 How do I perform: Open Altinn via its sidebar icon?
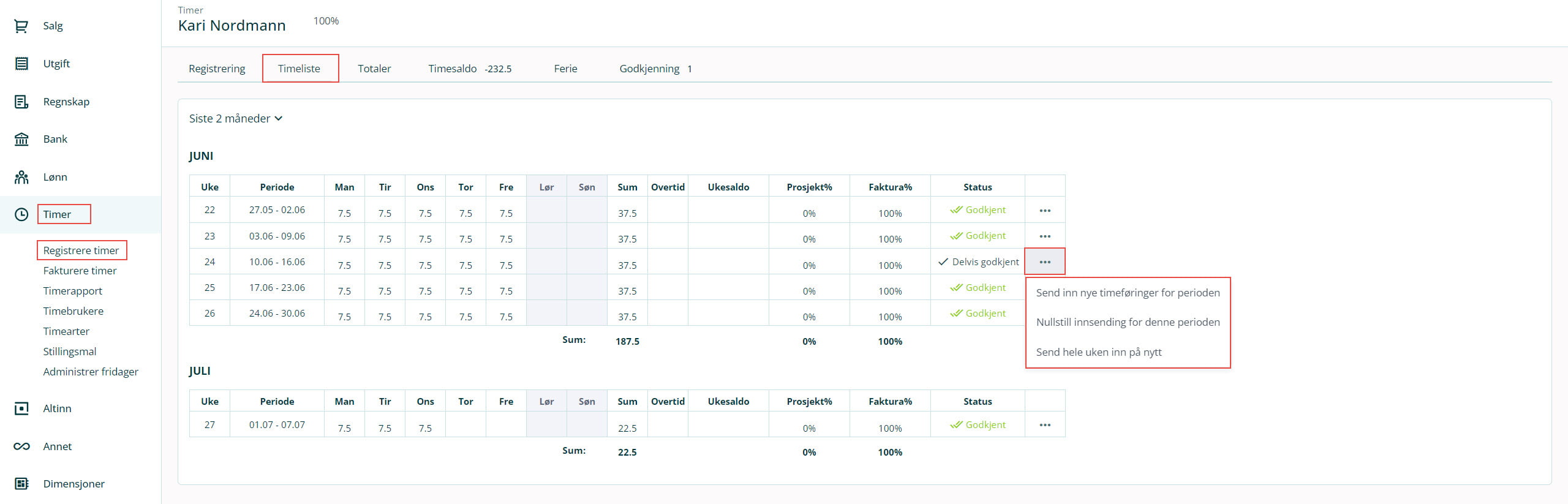21,408
